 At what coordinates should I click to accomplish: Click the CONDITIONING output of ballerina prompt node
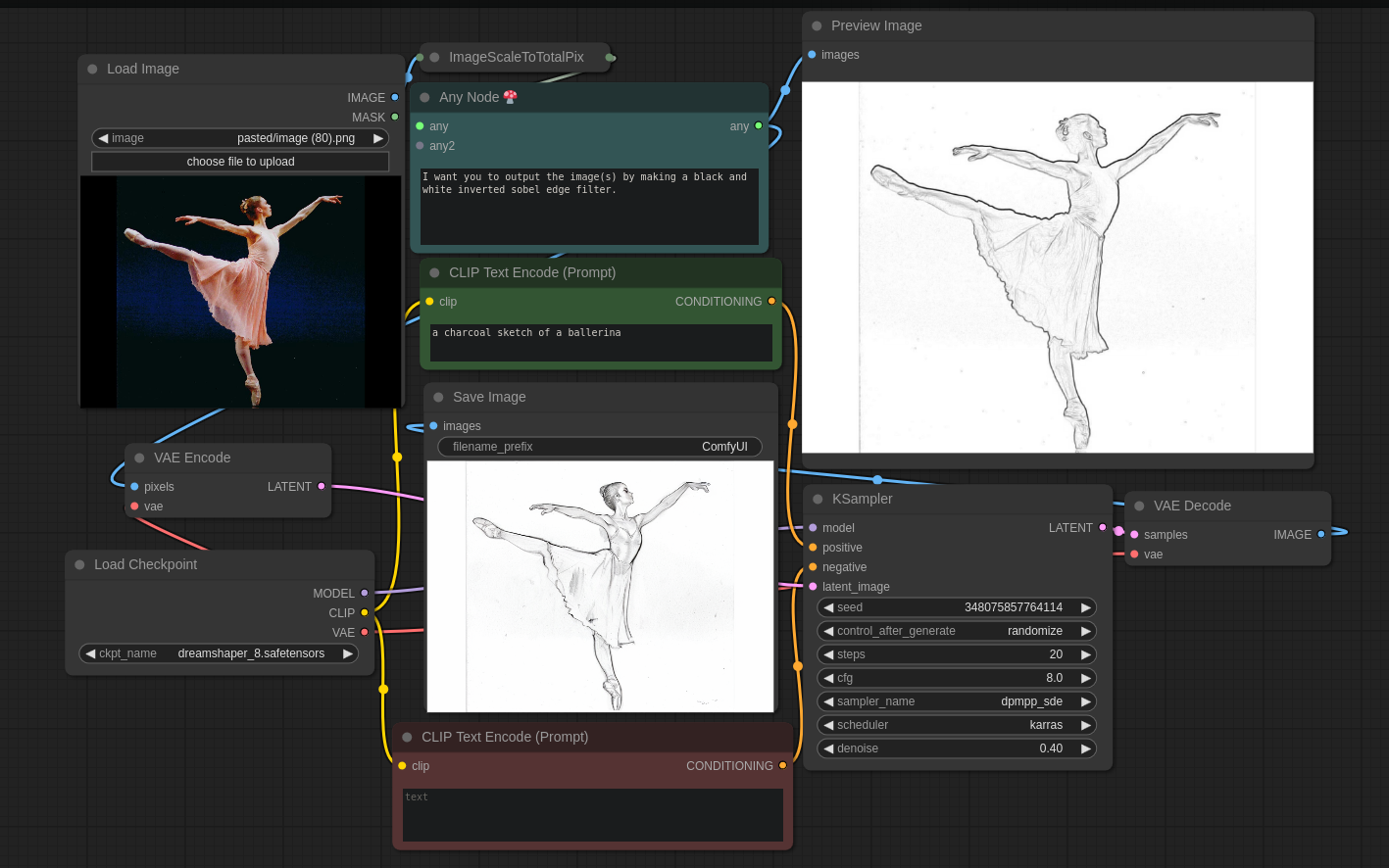tap(771, 302)
